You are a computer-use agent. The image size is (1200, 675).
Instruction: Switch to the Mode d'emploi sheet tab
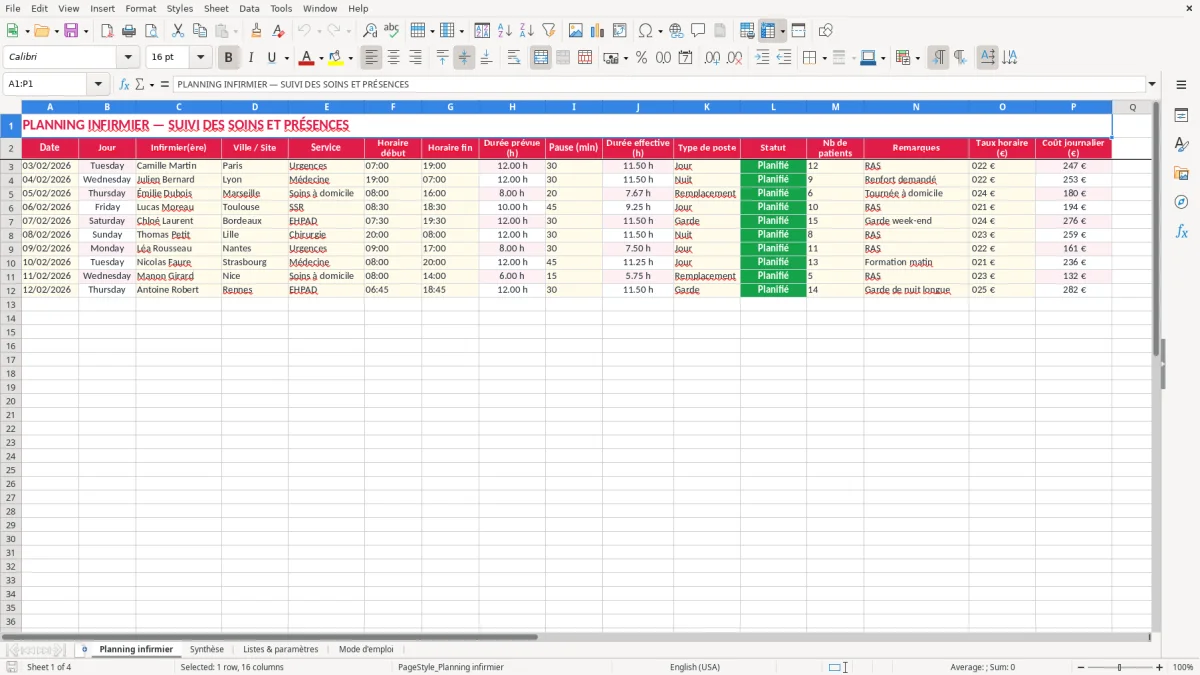(366, 649)
